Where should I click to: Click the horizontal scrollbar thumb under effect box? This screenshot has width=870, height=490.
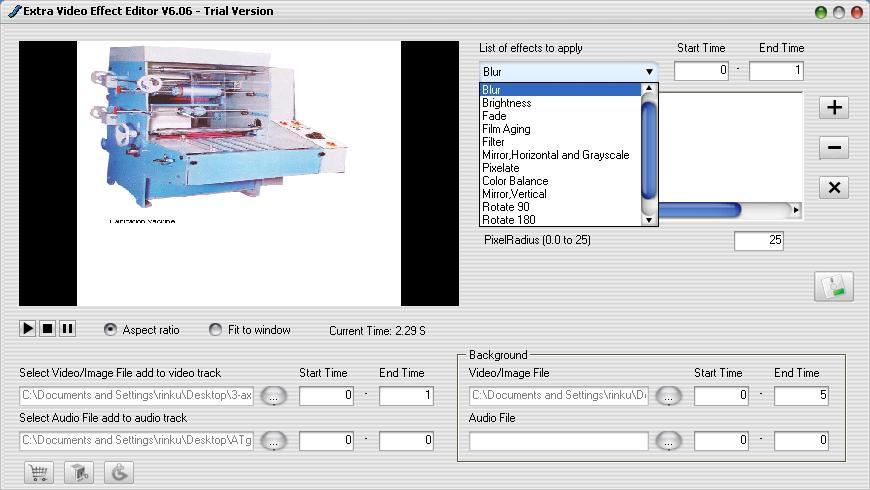coord(699,210)
